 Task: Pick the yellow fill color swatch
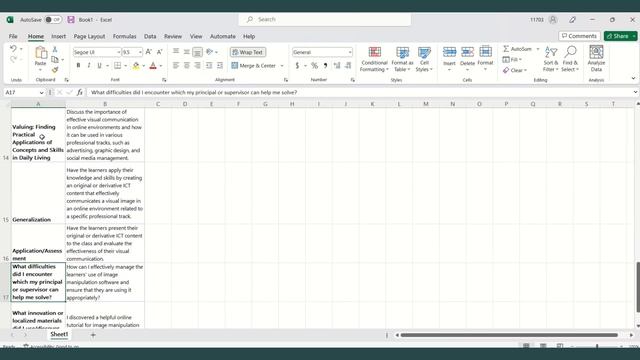pyautogui.click(x=136, y=66)
